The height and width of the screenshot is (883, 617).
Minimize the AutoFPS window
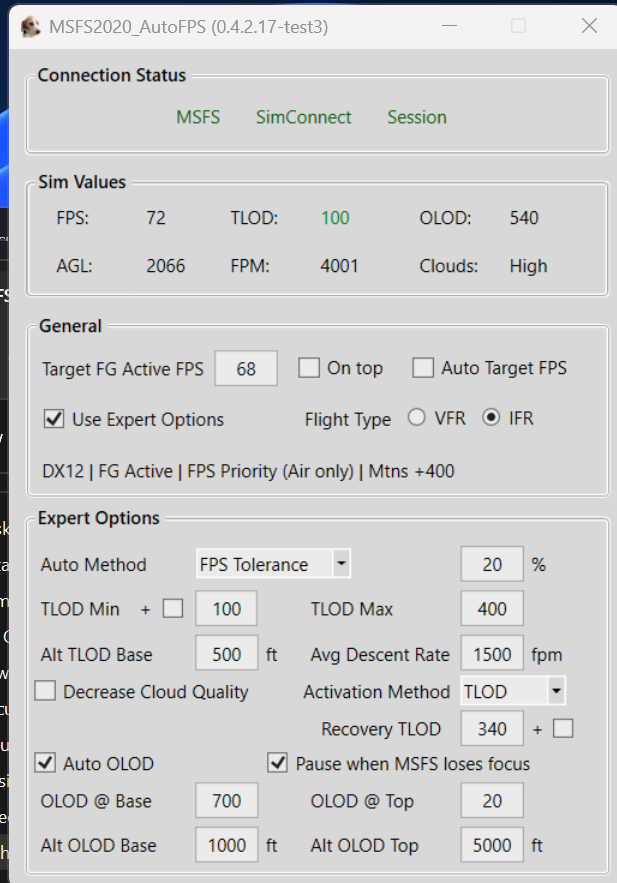pyautogui.click(x=449, y=26)
